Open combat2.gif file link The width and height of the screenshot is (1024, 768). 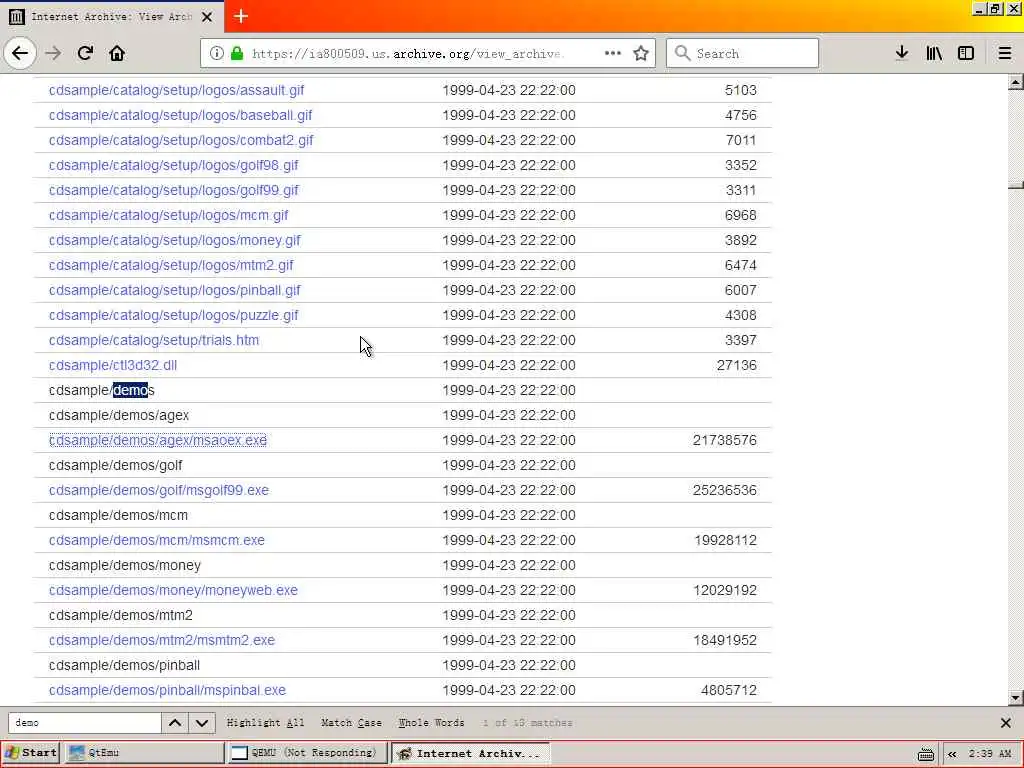181,140
